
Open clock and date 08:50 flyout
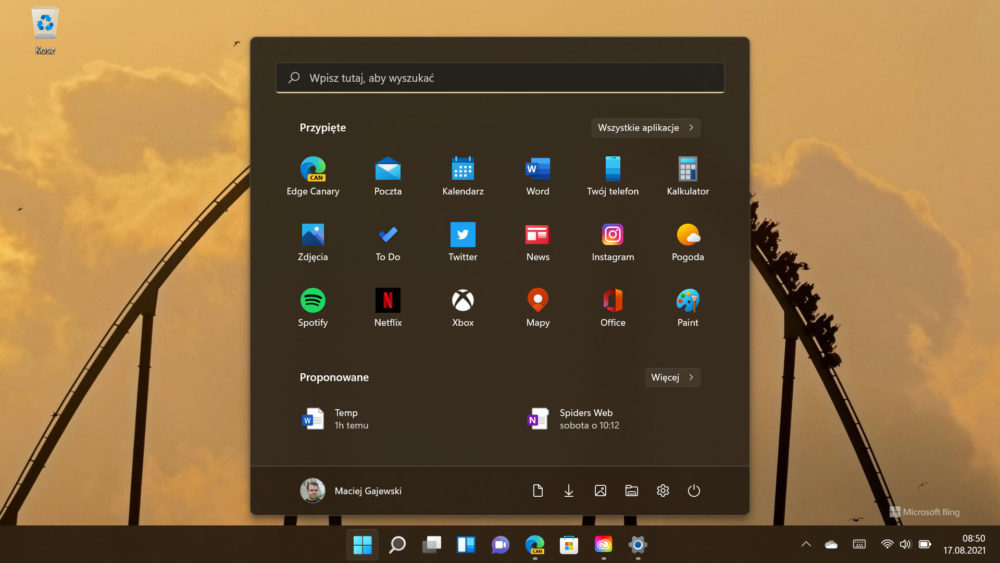coord(964,544)
